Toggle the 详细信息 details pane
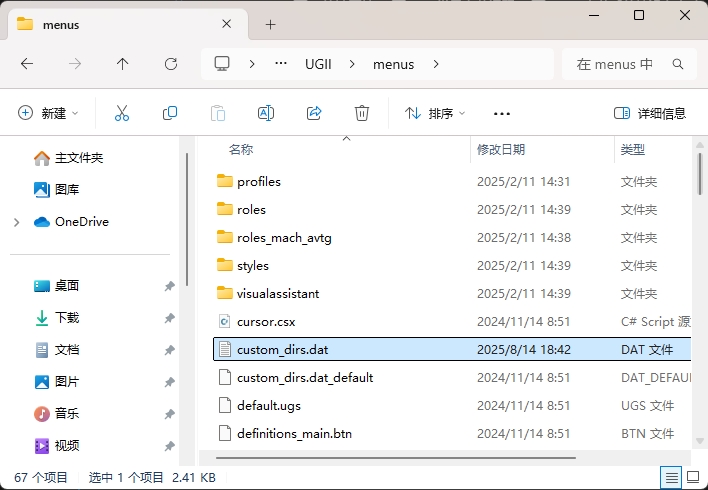The image size is (708, 490). pyautogui.click(x=650, y=113)
